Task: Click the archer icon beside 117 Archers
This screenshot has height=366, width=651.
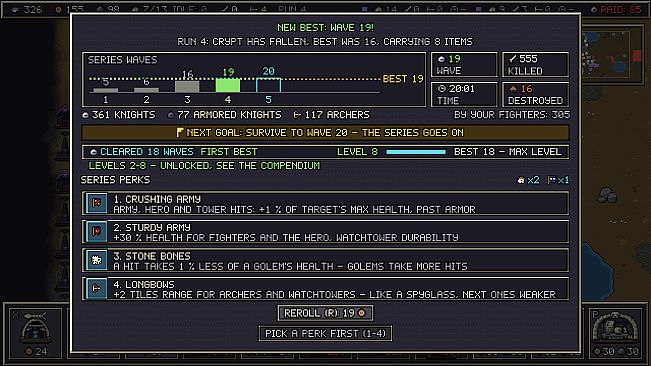Action: pyautogui.click(x=297, y=115)
